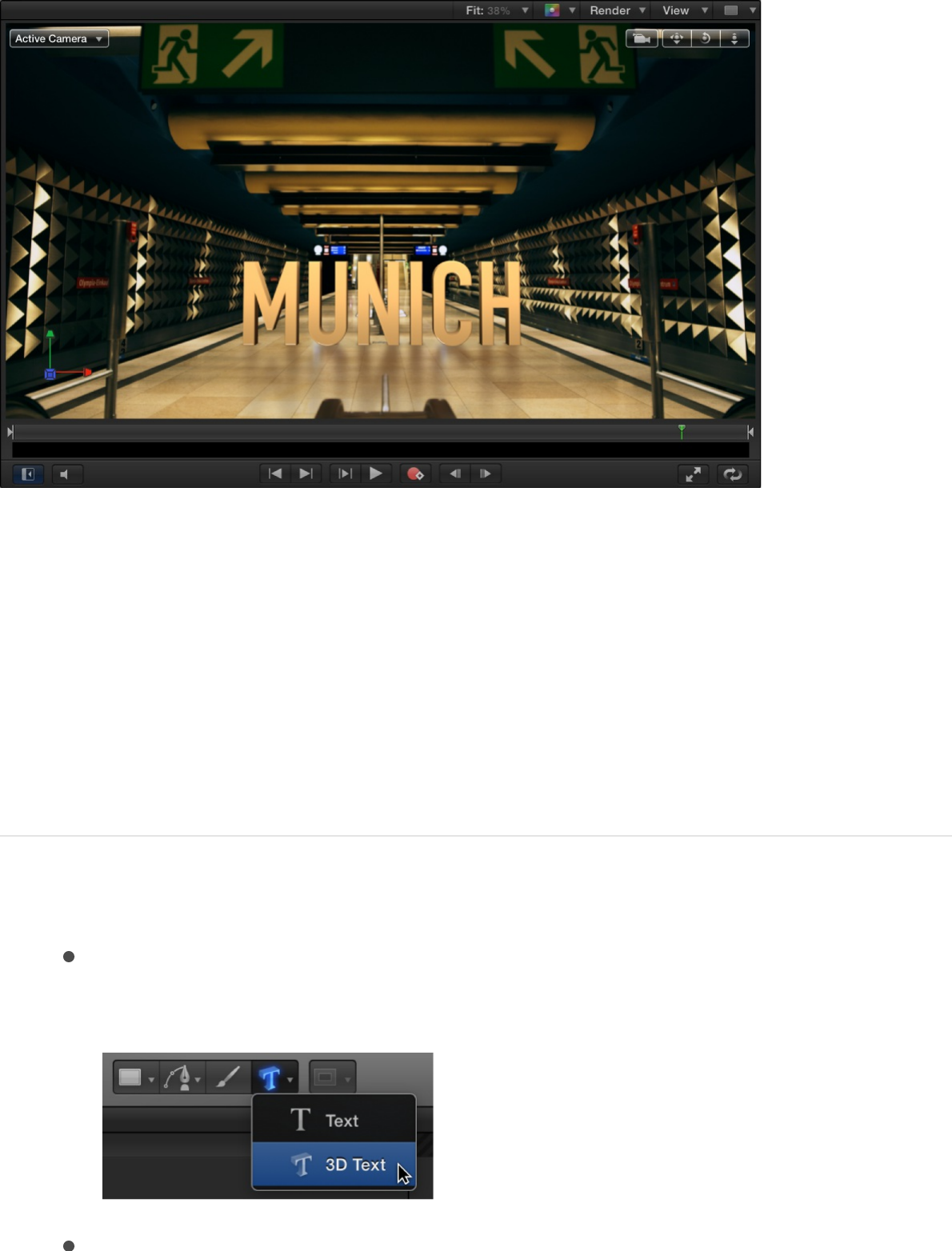This screenshot has width=952, height=1251.
Task: Click the Orbit 3D view tool
Action: [x=706, y=38]
